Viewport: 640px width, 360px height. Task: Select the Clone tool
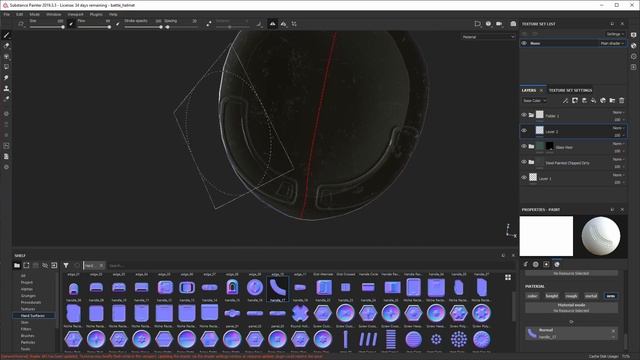coord(6,88)
